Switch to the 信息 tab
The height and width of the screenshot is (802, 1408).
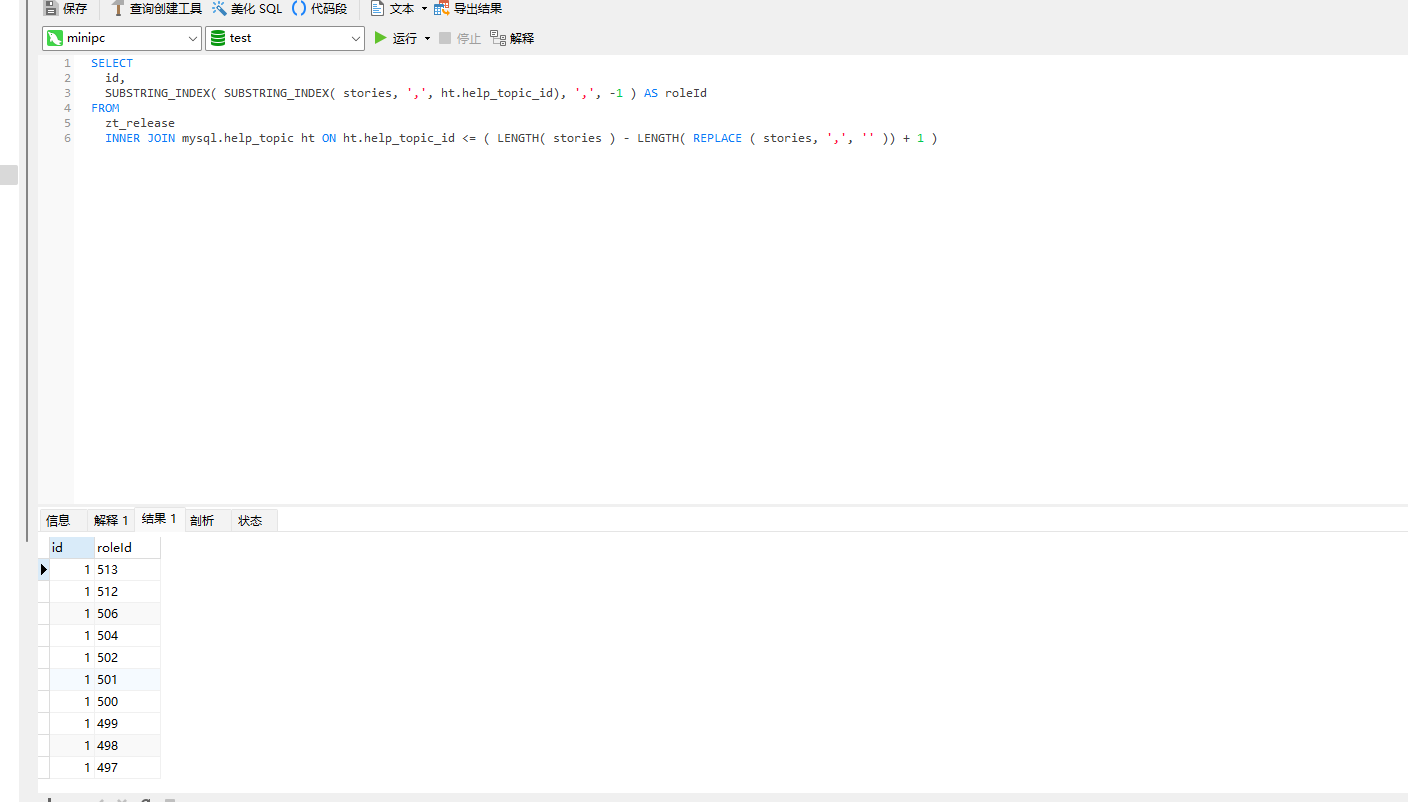coord(58,520)
